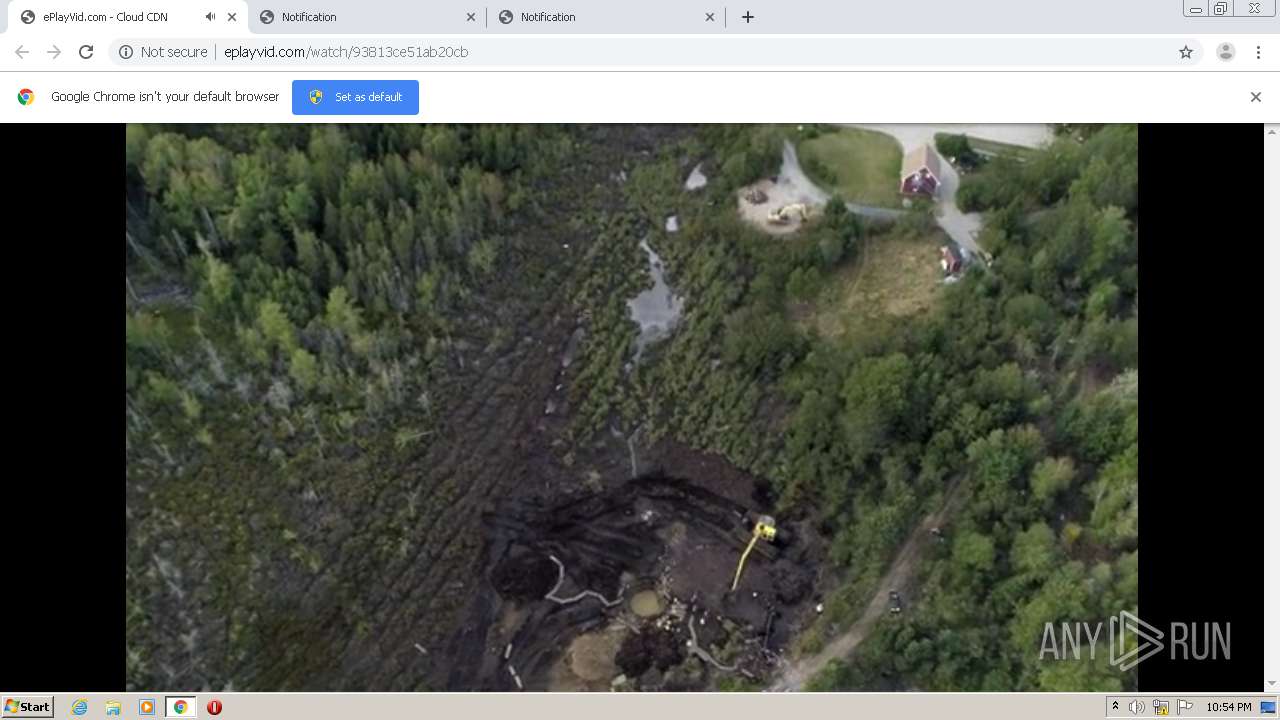Open Chrome three-dot customize menu
The image size is (1280, 720).
coord(1258,52)
